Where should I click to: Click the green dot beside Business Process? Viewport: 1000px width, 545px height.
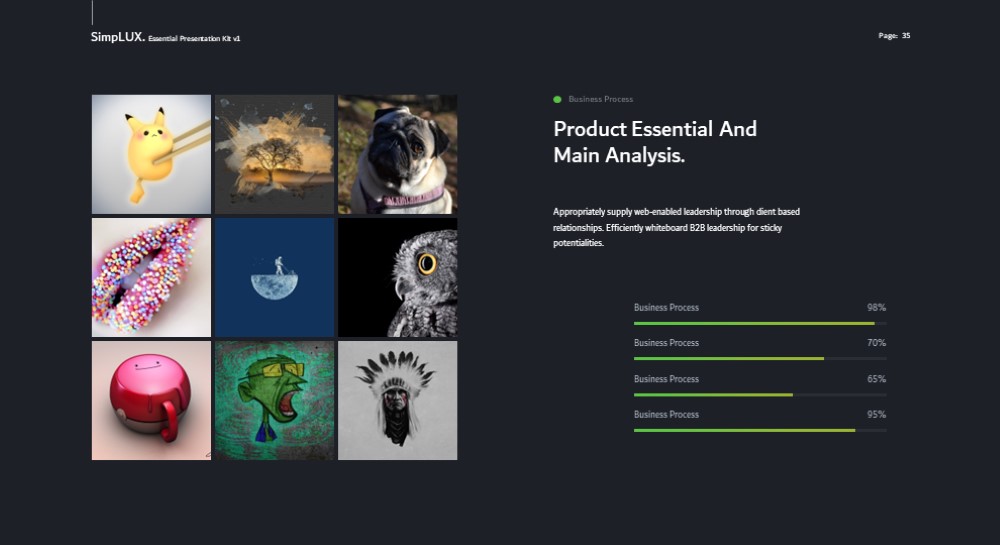click(557, 99)
